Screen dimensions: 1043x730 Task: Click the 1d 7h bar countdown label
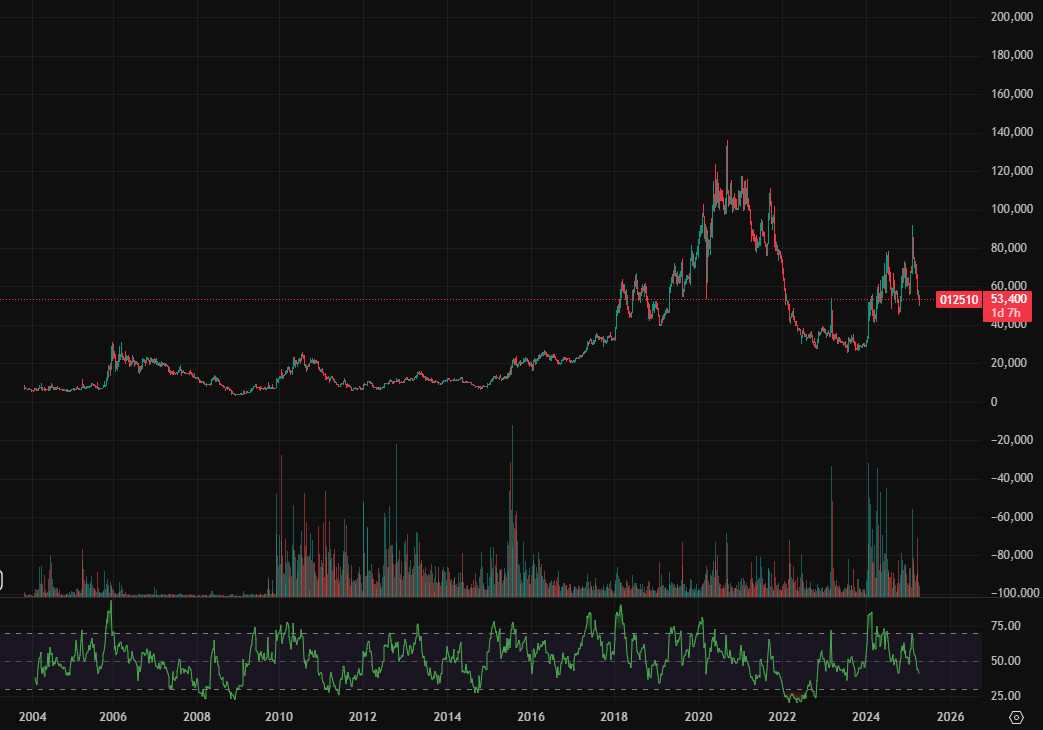coord(1006,313)
